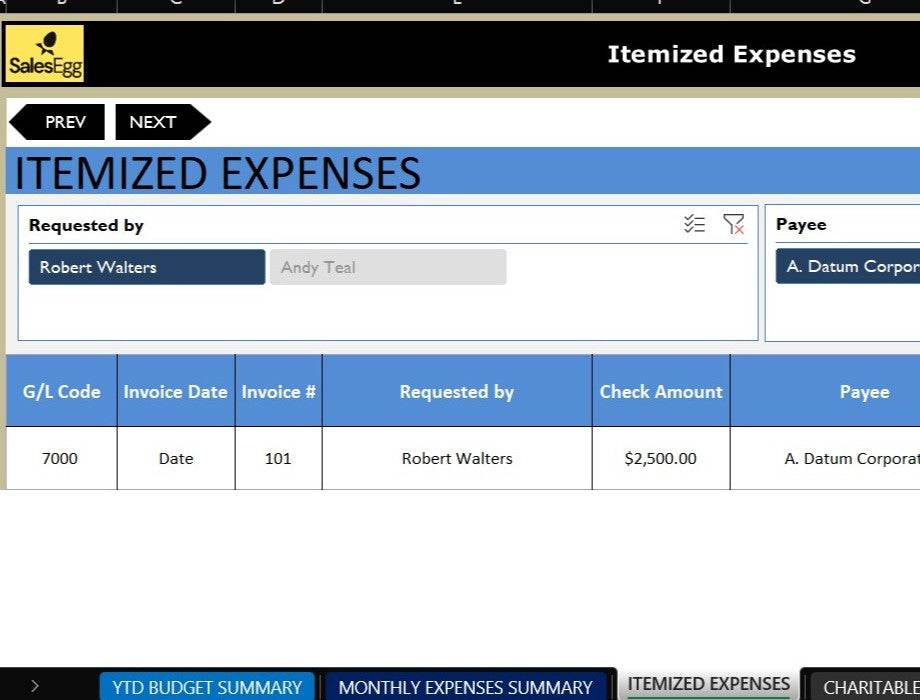
Task: Clear filter on Requested by slicer
Action: 734,224
